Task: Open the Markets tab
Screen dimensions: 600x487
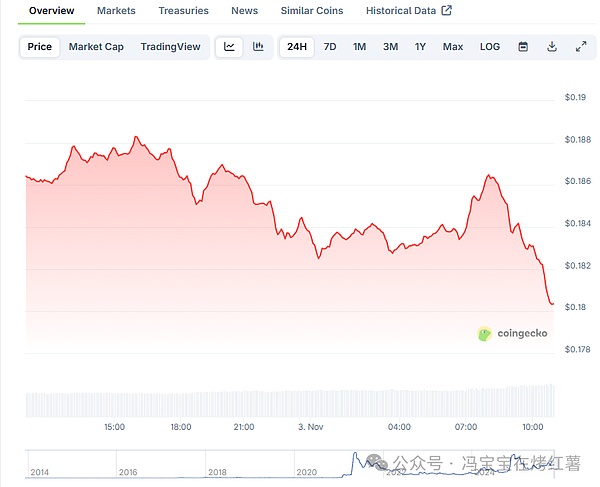Action: tap(116, 11)
